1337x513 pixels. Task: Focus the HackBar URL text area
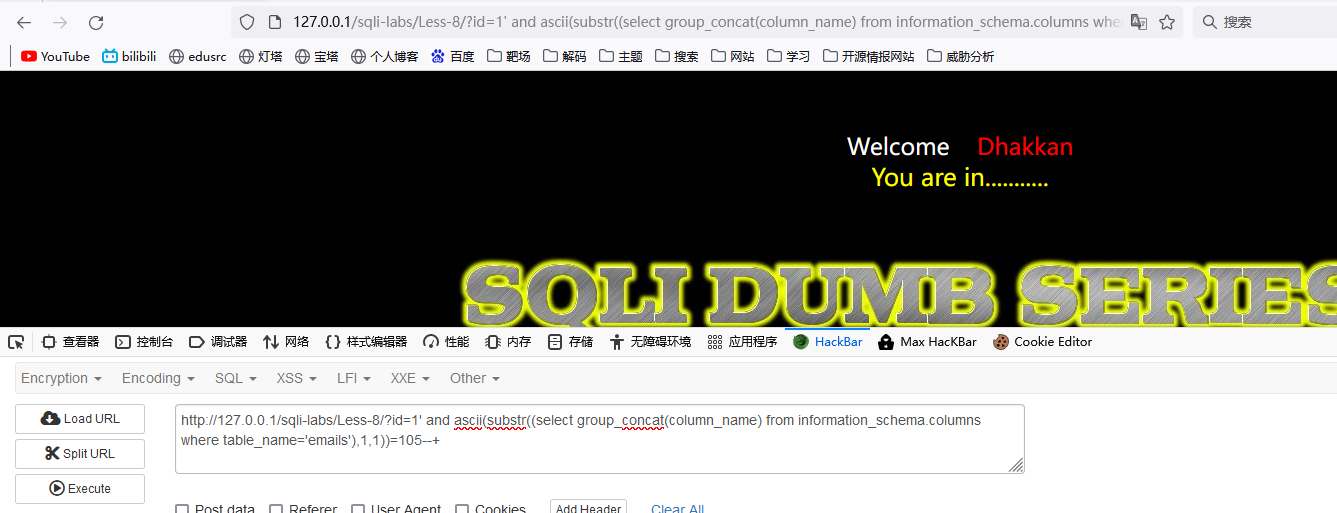point(599,438)
